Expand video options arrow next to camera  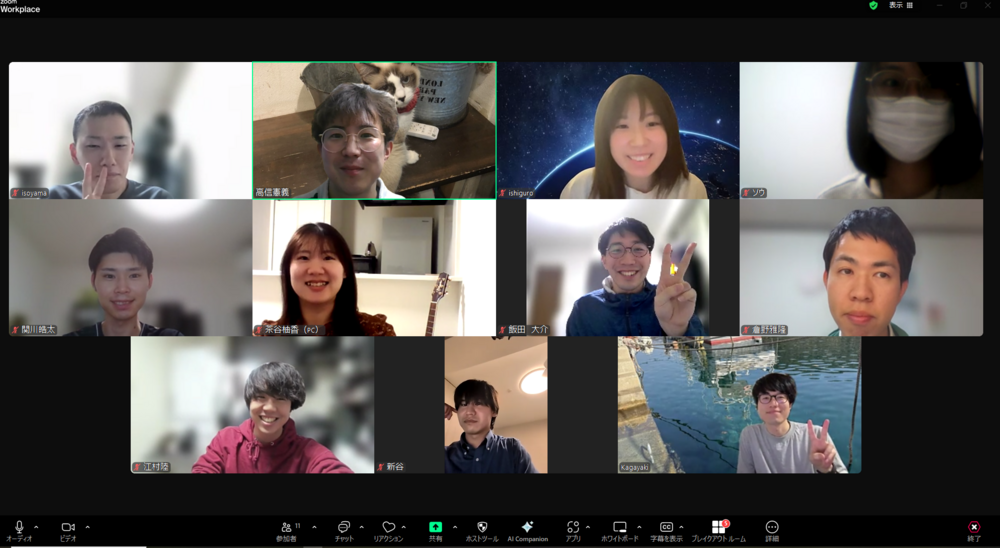click(x=87, y=526)
